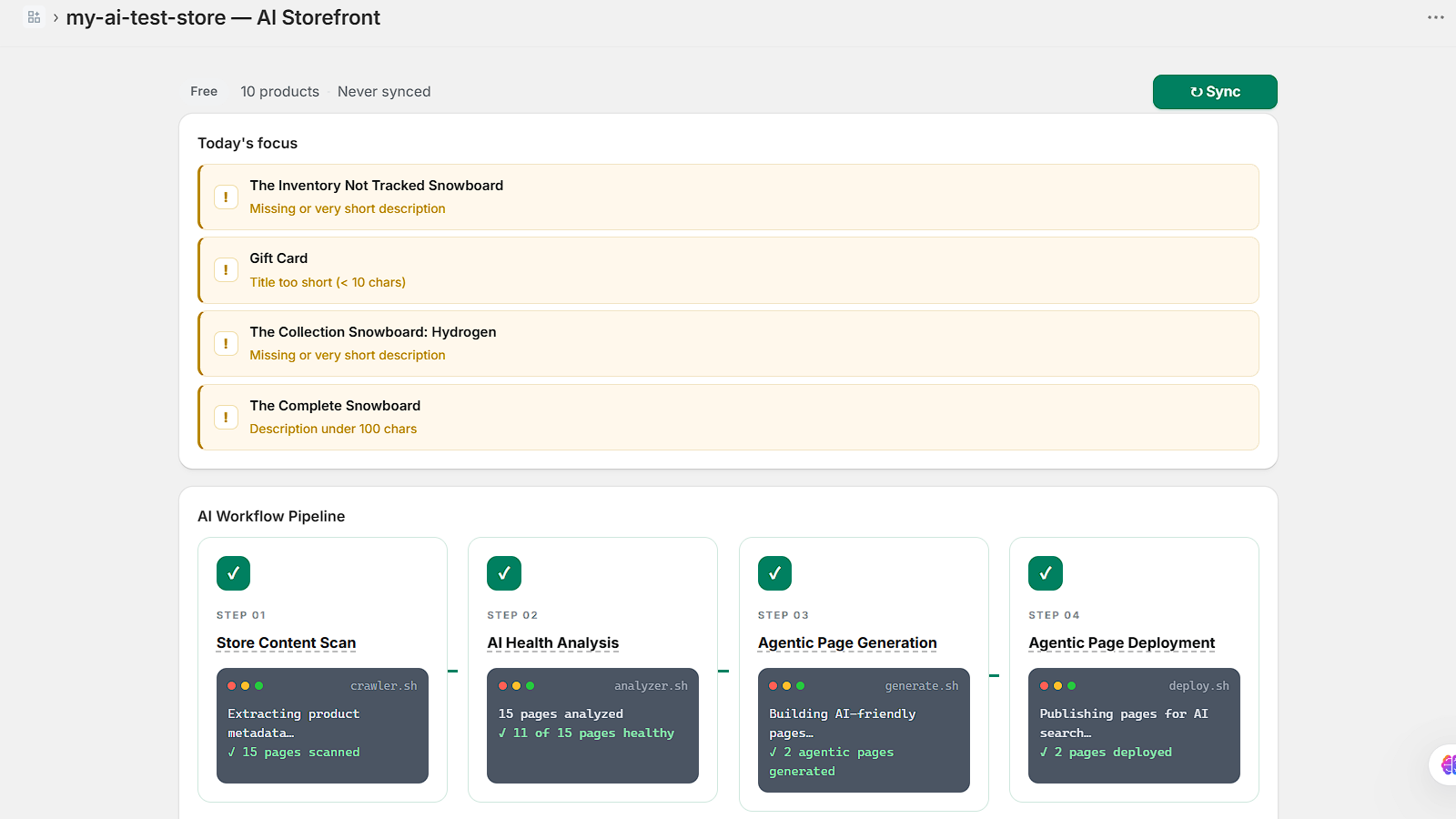
Task: Click warning icon beside Gift Card
Action: 226,270
